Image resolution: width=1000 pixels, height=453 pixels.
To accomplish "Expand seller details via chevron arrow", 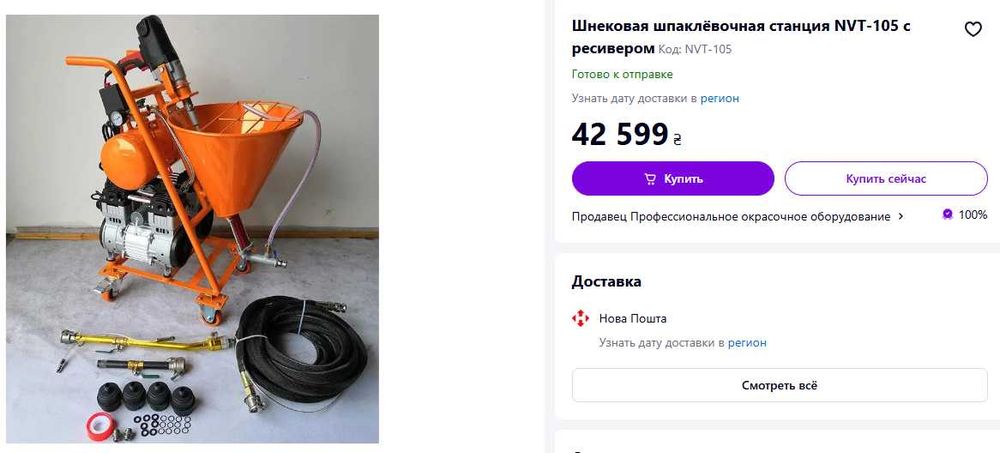I will (x=901, y=216).
